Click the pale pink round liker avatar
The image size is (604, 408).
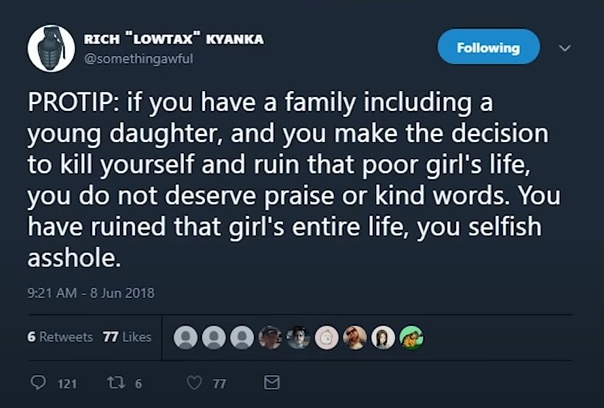327,337
